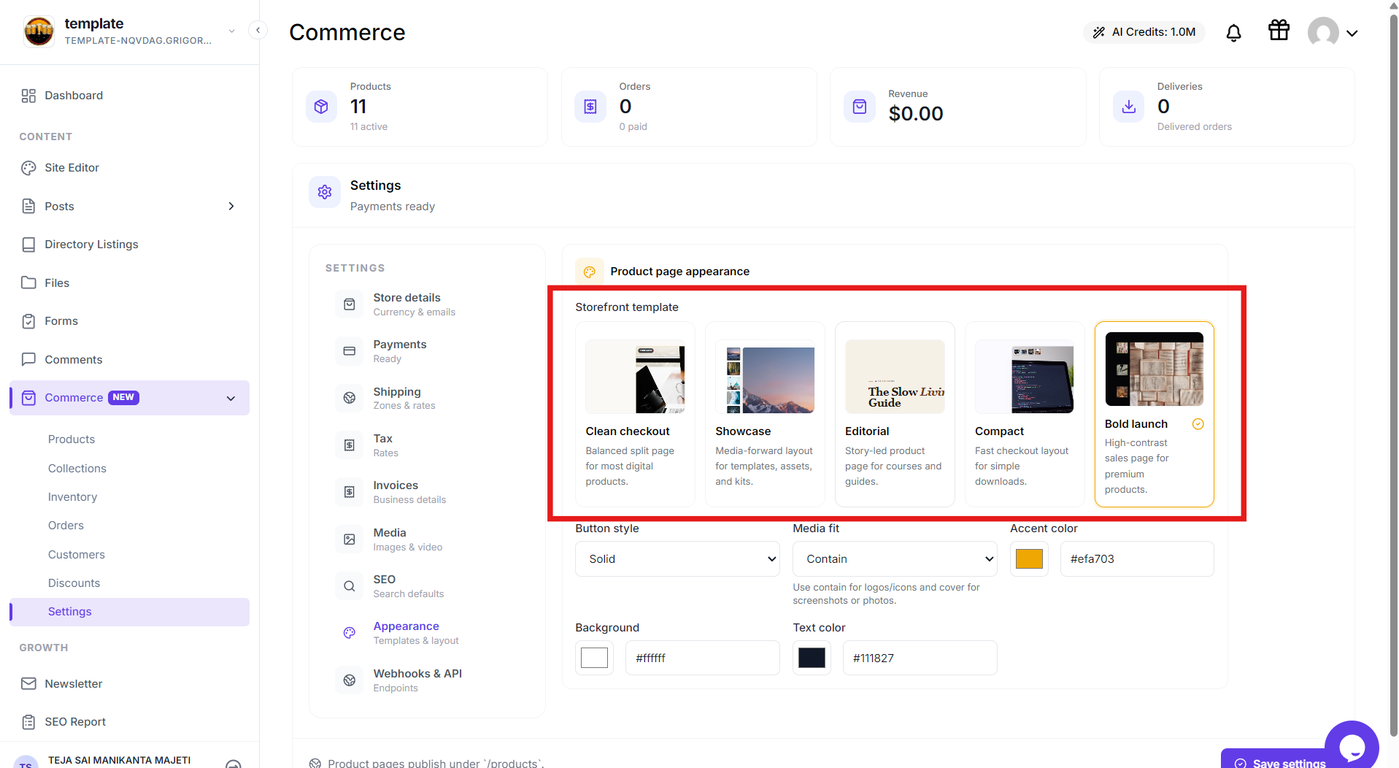
Task: Click the Media image icon
Action: pyautogui.click(x=349, y=539)
